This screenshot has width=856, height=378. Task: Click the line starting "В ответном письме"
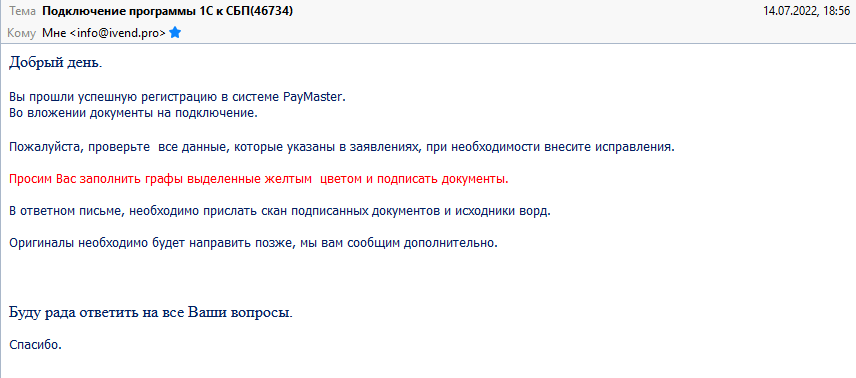coord(280,211)
